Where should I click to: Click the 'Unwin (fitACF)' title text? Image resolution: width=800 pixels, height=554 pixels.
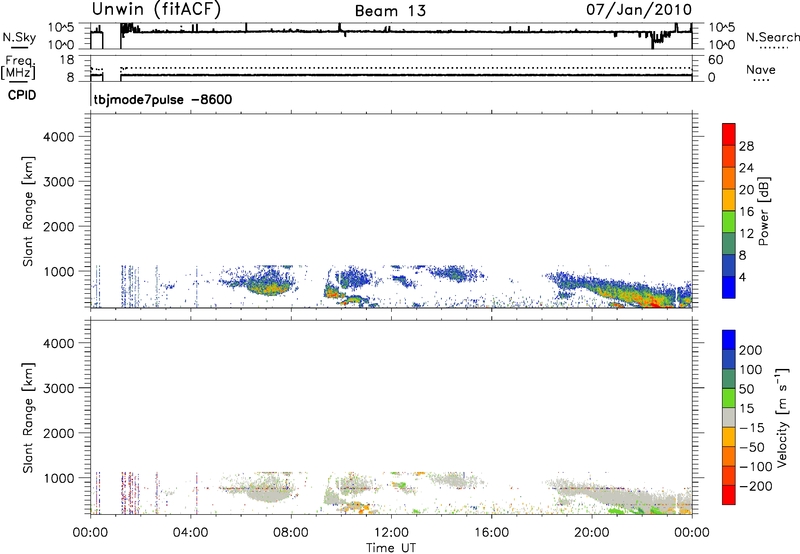click(x=156, y=10)
